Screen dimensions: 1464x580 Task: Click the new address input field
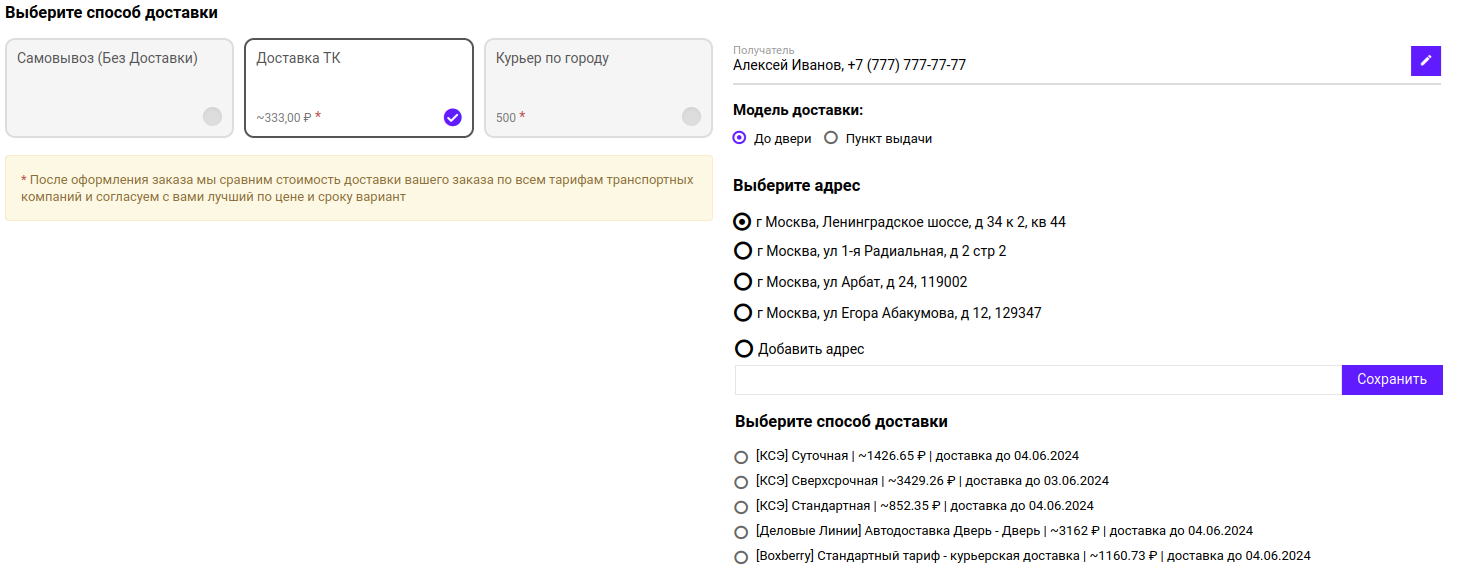tap(1038, 380)
